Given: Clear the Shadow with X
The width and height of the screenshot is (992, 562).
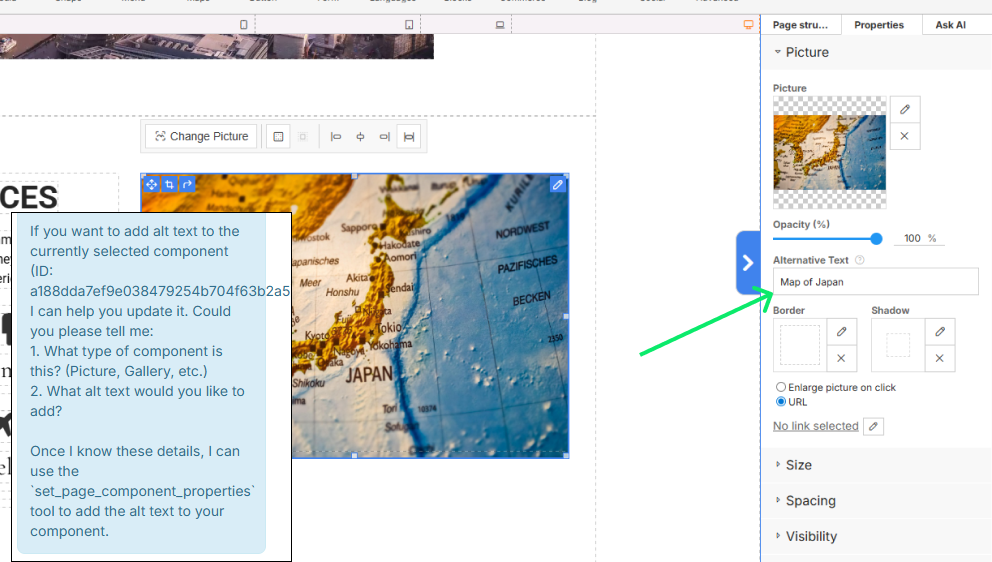Looking at the screenshot, I should pos(940,358).
